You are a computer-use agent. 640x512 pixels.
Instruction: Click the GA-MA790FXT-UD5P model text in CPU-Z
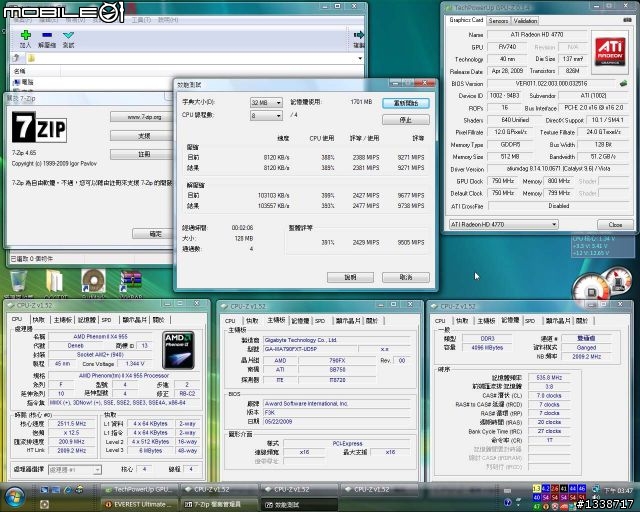[x=290, y=349]
